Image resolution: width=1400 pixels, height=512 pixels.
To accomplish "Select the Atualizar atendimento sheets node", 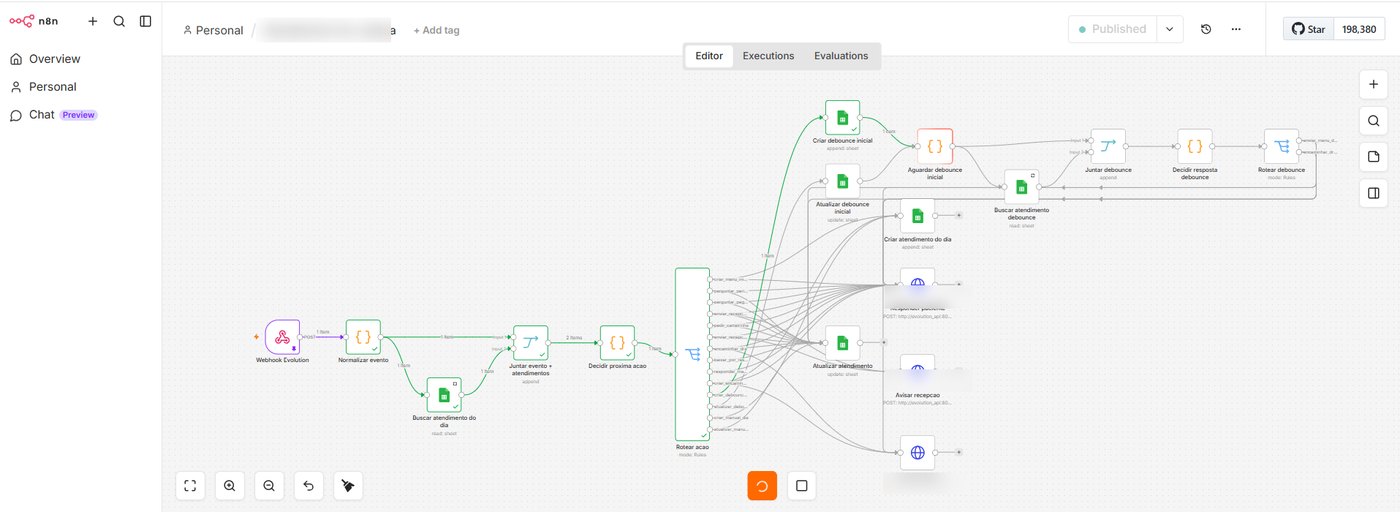I will click(842, 343).
